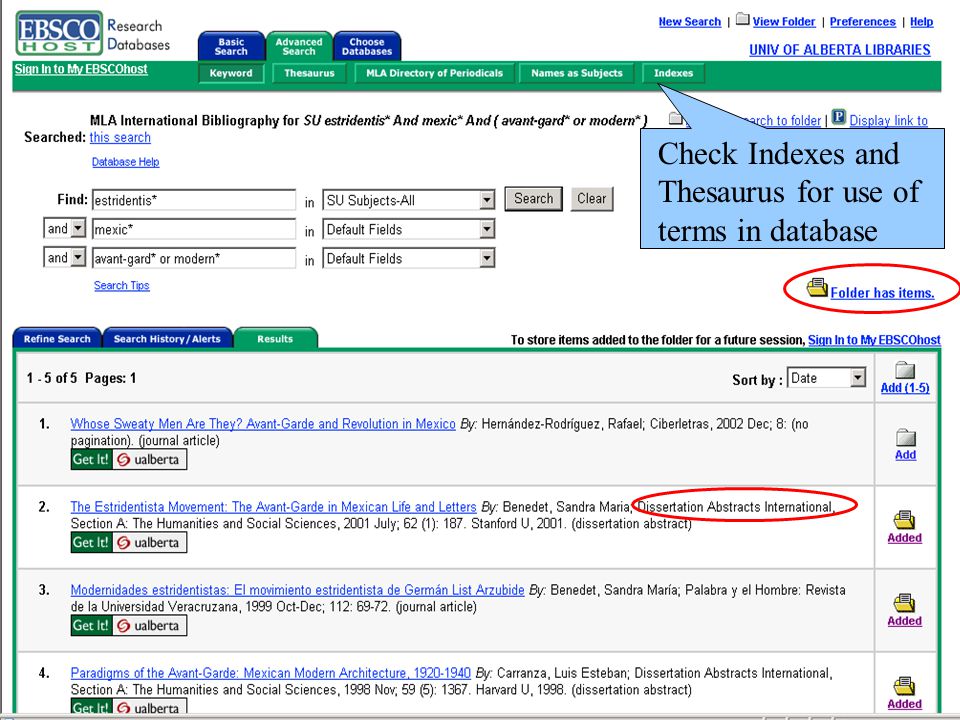
Task: Open the Search Tips link
Action: [x=121, y=285]
